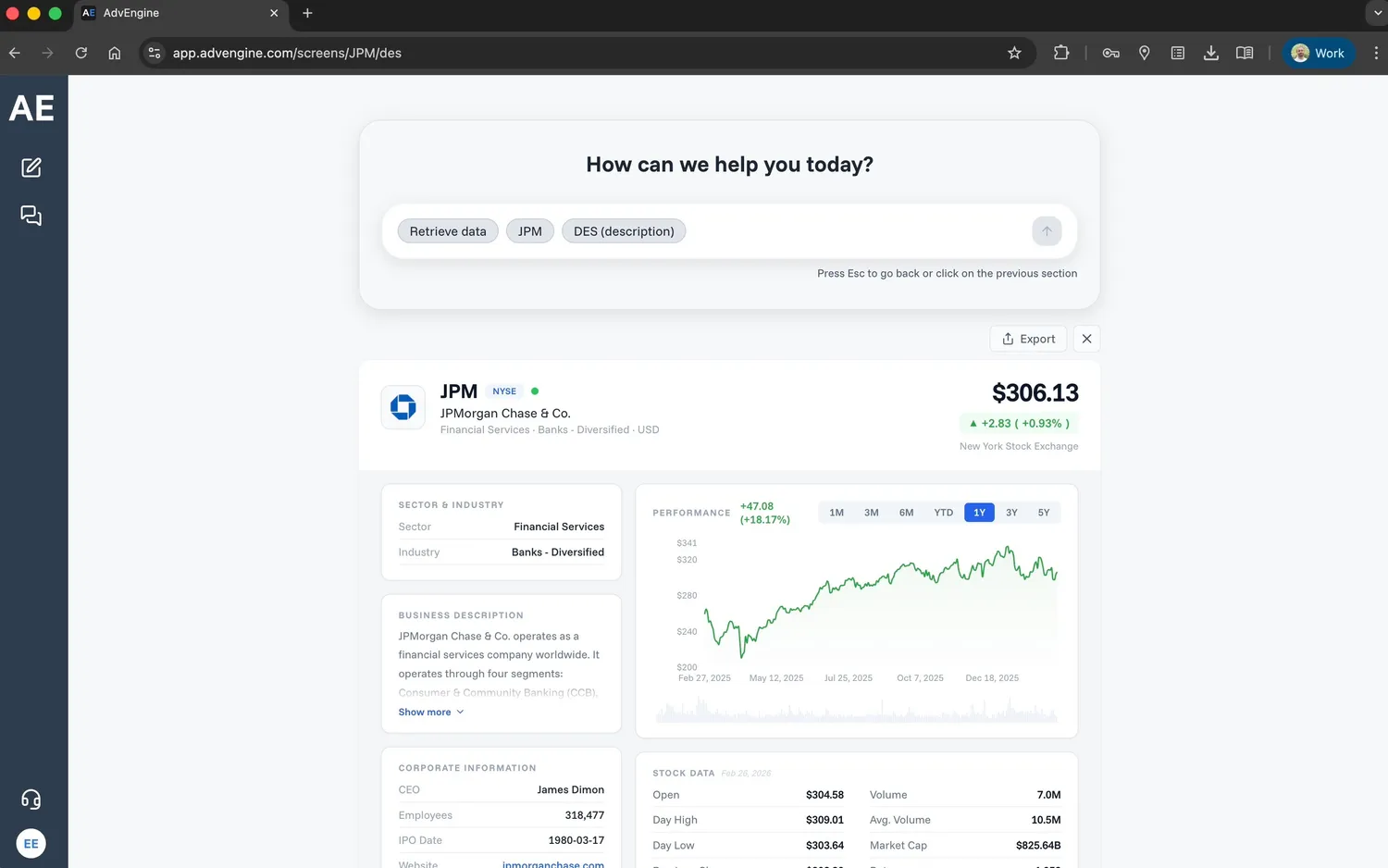The width and height of the screenshot is (1388, 868).
Task: Click the AE logo in sidebar
Action: click(31, 108)
